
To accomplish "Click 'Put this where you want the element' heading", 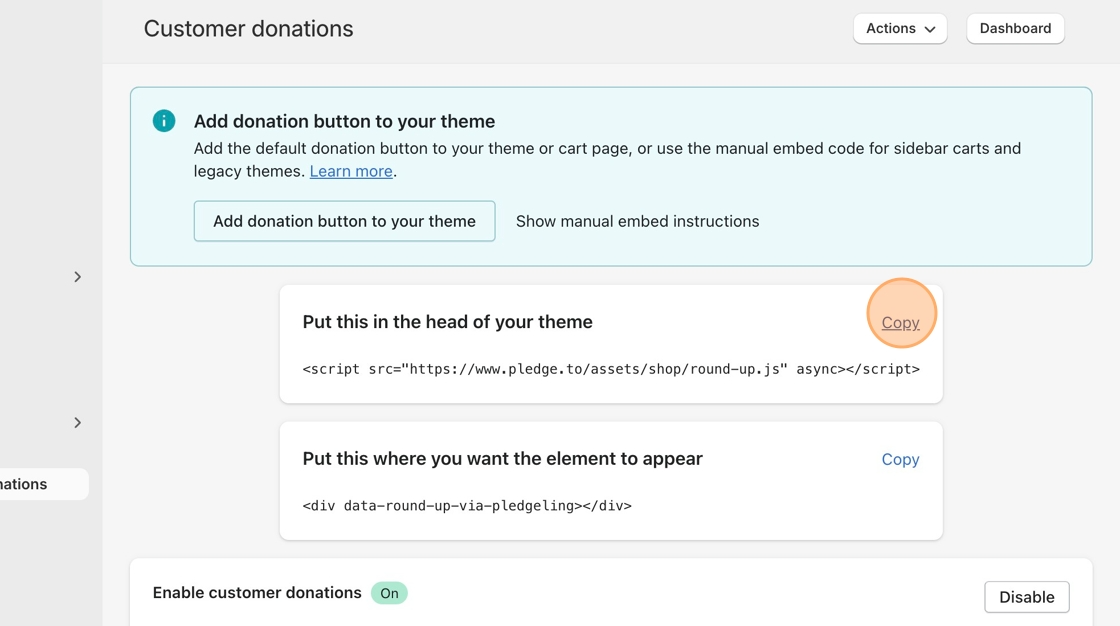I will 502,459.
